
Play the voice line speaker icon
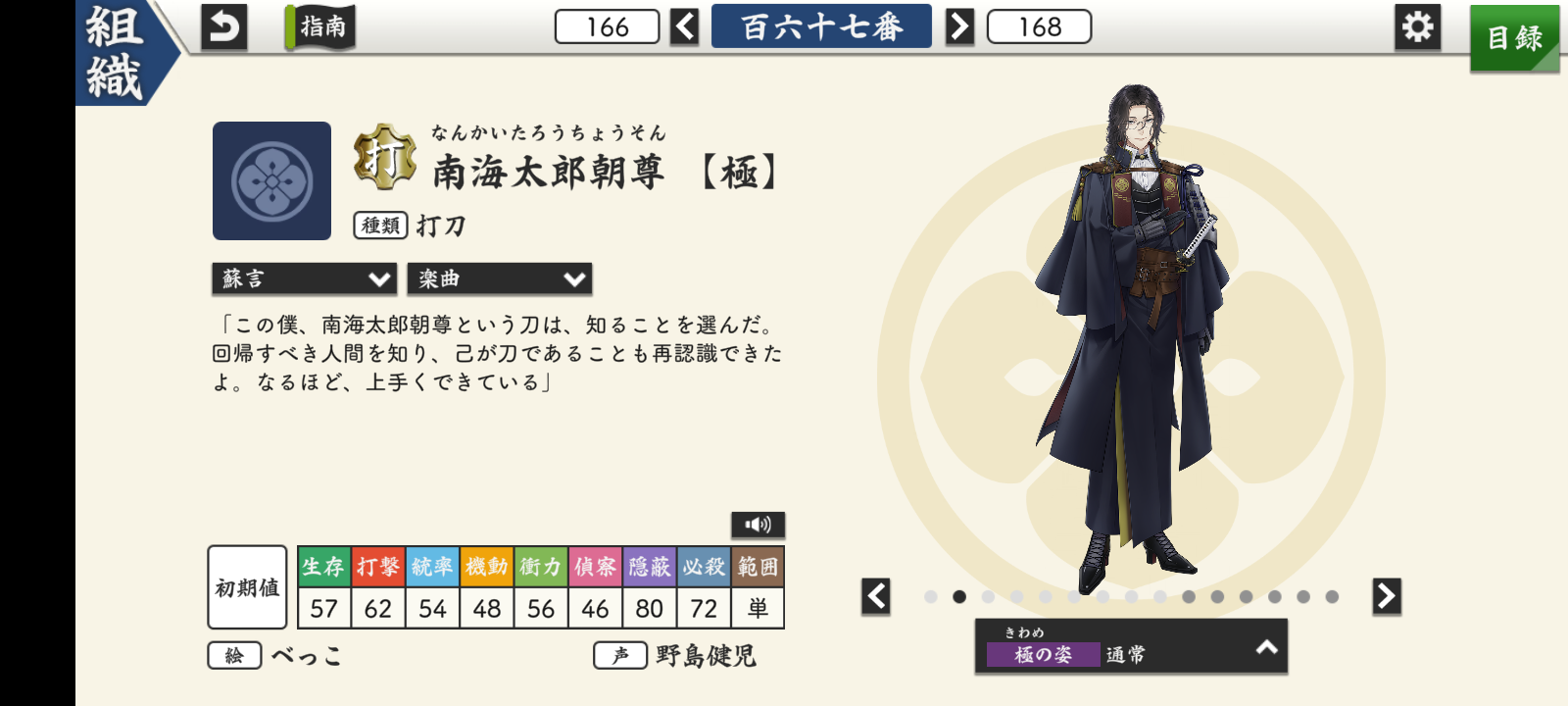click(758, 525)
